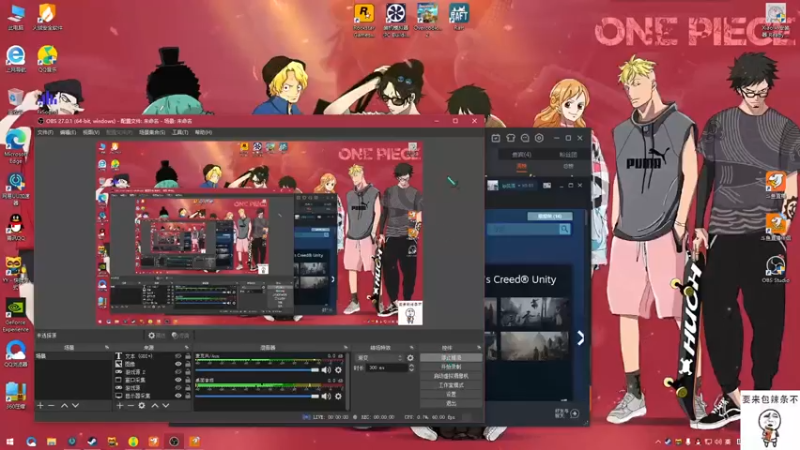Pop out the 控件 dock panel
Viewport: 800px width, 450px height.
click(479, 347)
